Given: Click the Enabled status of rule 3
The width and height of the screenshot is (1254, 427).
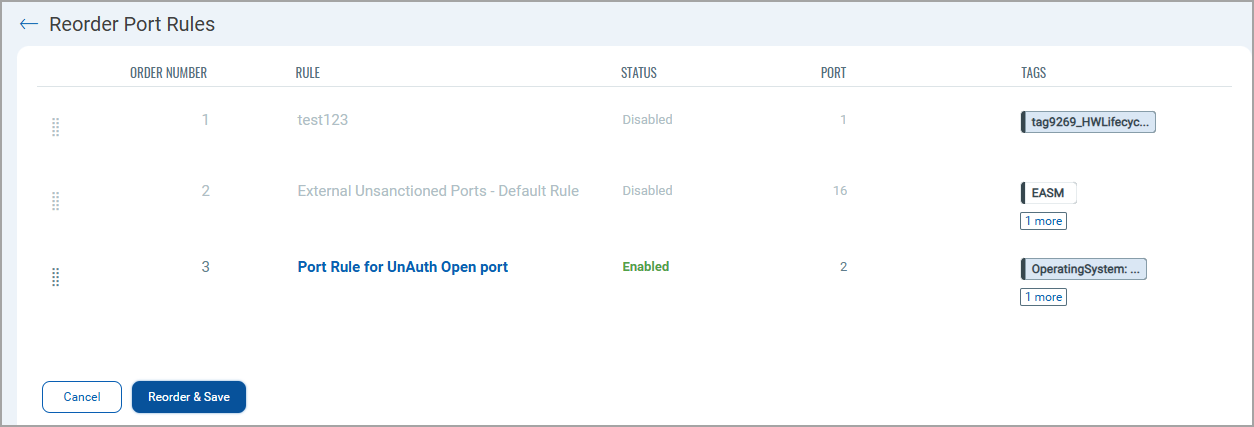Looking at the screenshot, I should pos(646,267).
